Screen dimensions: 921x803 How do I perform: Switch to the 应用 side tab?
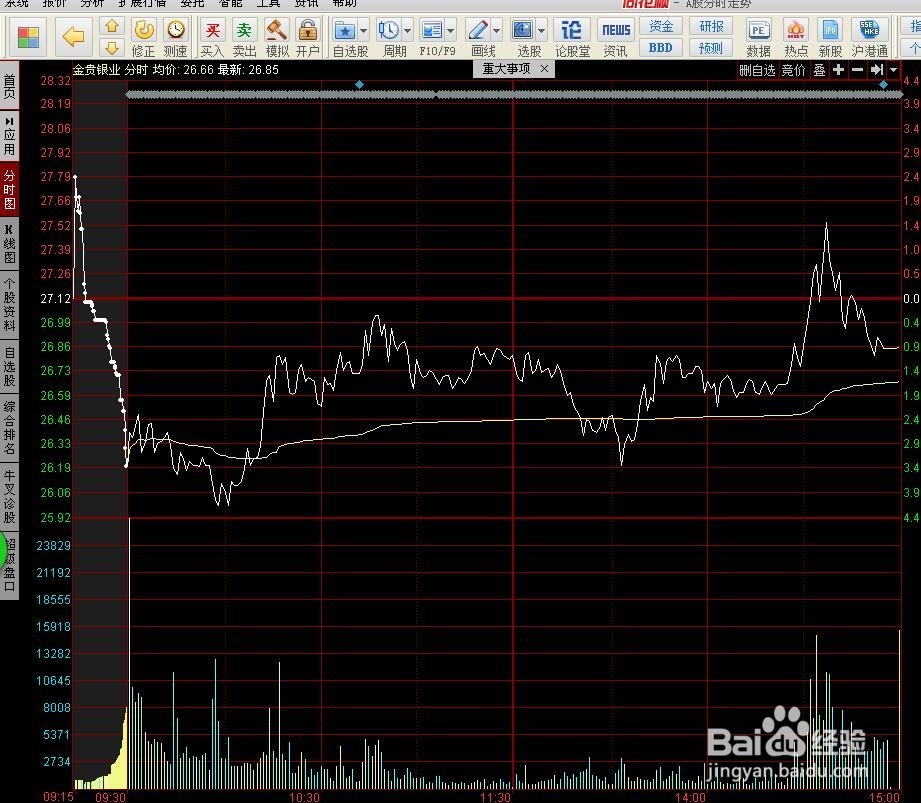click(9, 136)
